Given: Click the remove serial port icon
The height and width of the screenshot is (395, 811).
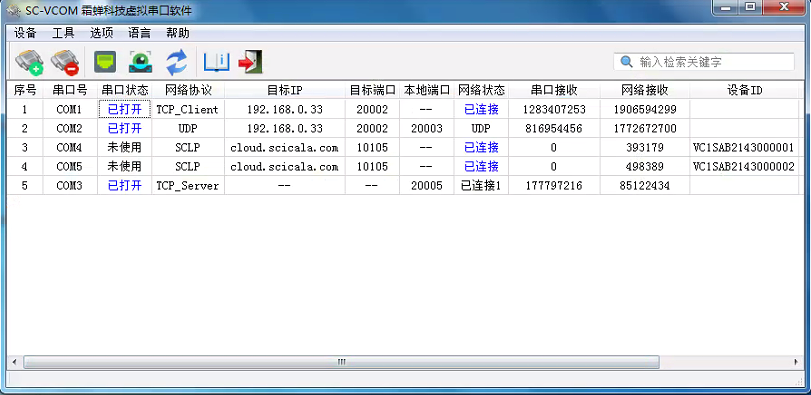Looking at the screenshot, I should coord(65,62).
